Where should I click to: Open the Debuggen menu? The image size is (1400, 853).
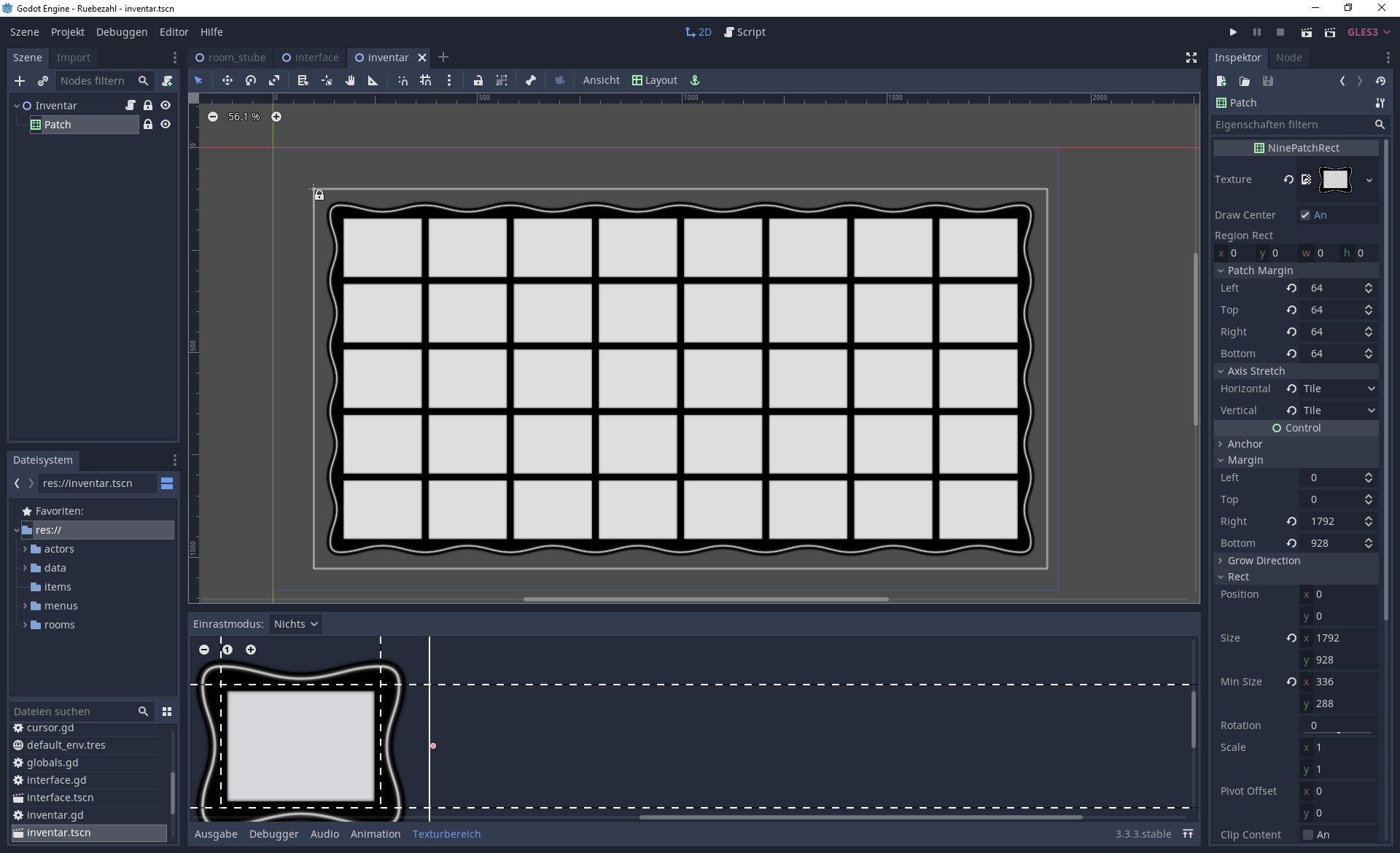[122, 32]
